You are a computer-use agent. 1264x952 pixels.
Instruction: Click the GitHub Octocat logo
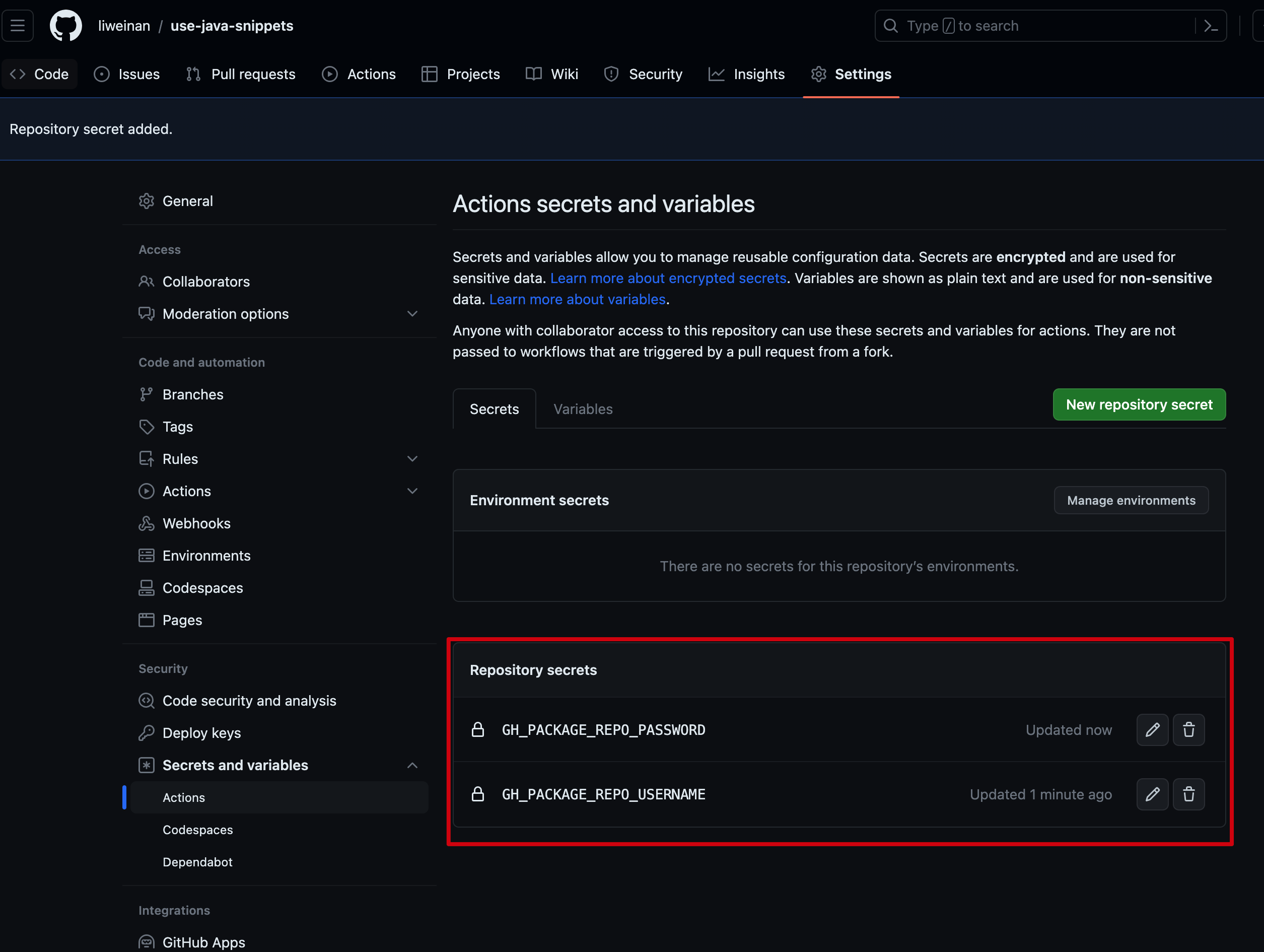tap(65, 26)
